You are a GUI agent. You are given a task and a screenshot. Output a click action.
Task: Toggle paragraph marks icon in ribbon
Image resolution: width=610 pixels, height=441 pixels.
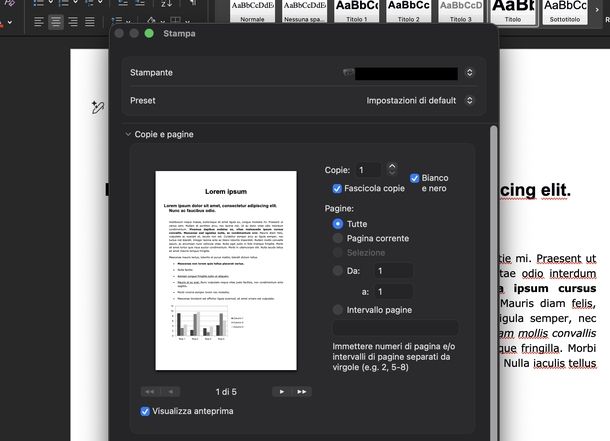pyautogui.click(x=193, y=3)
